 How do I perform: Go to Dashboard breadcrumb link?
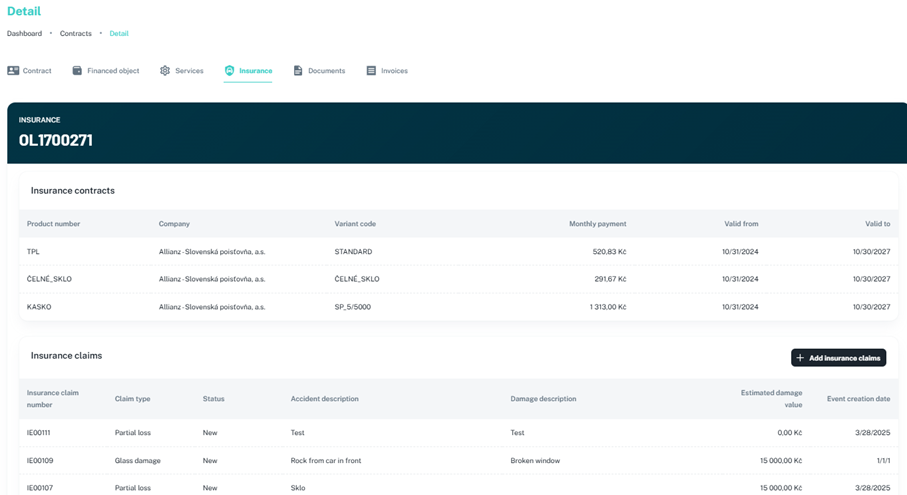tap(24, 34)
